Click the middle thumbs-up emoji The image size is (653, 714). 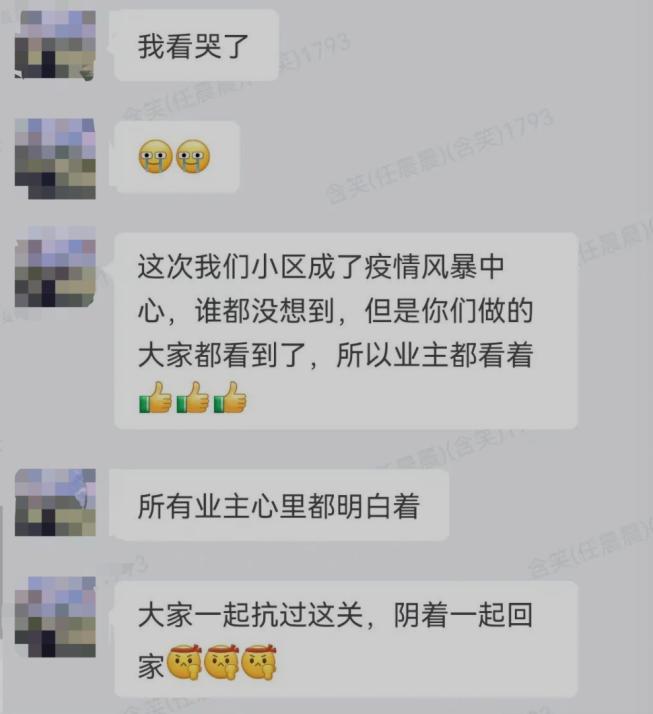point(193,398)
